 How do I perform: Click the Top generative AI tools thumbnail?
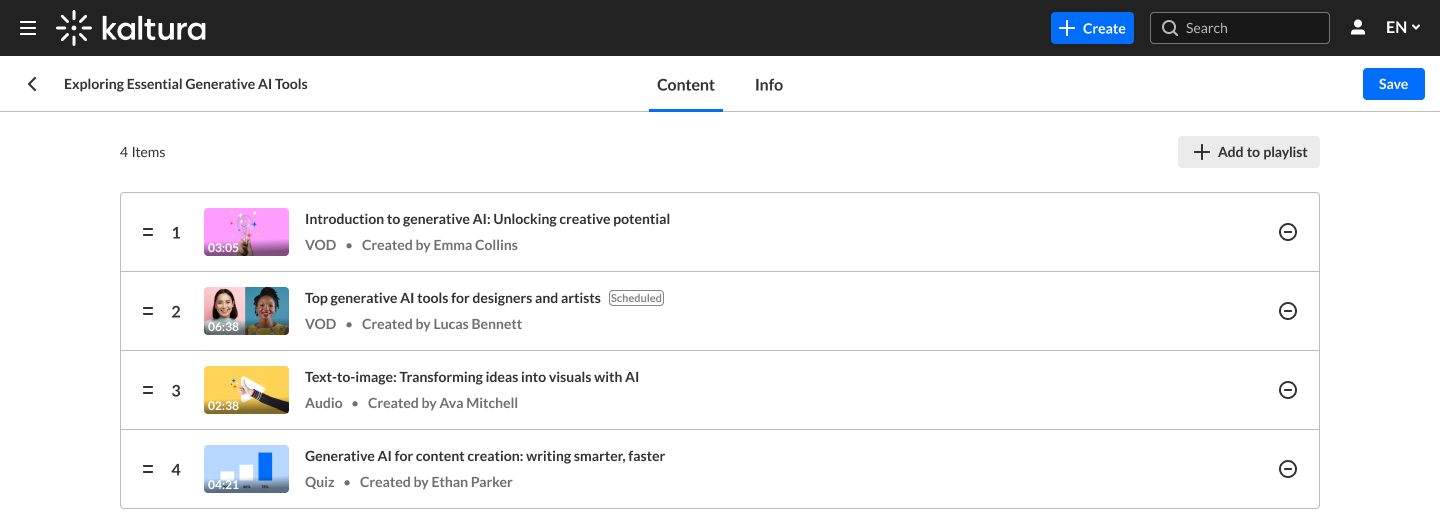[246, 311]
